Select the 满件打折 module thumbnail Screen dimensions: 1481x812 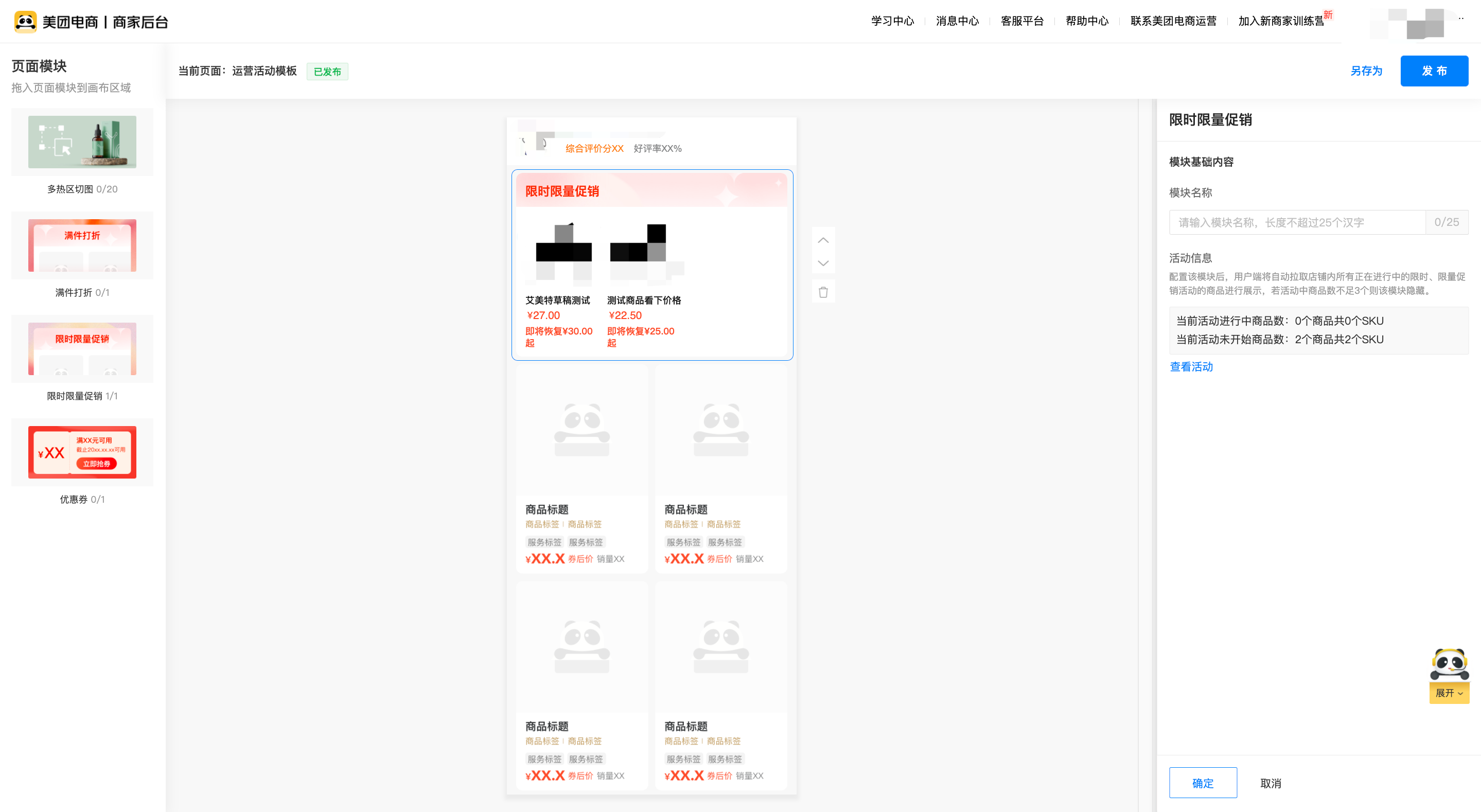click(x=82, y=245)
